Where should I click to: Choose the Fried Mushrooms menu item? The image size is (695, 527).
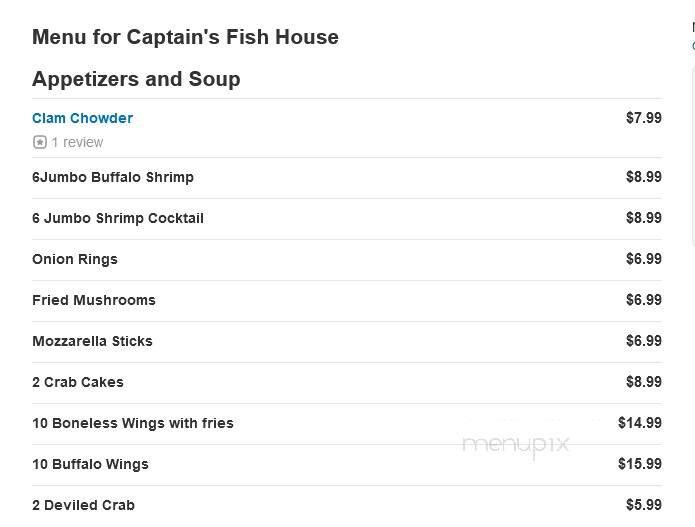[x=94, y=300]
